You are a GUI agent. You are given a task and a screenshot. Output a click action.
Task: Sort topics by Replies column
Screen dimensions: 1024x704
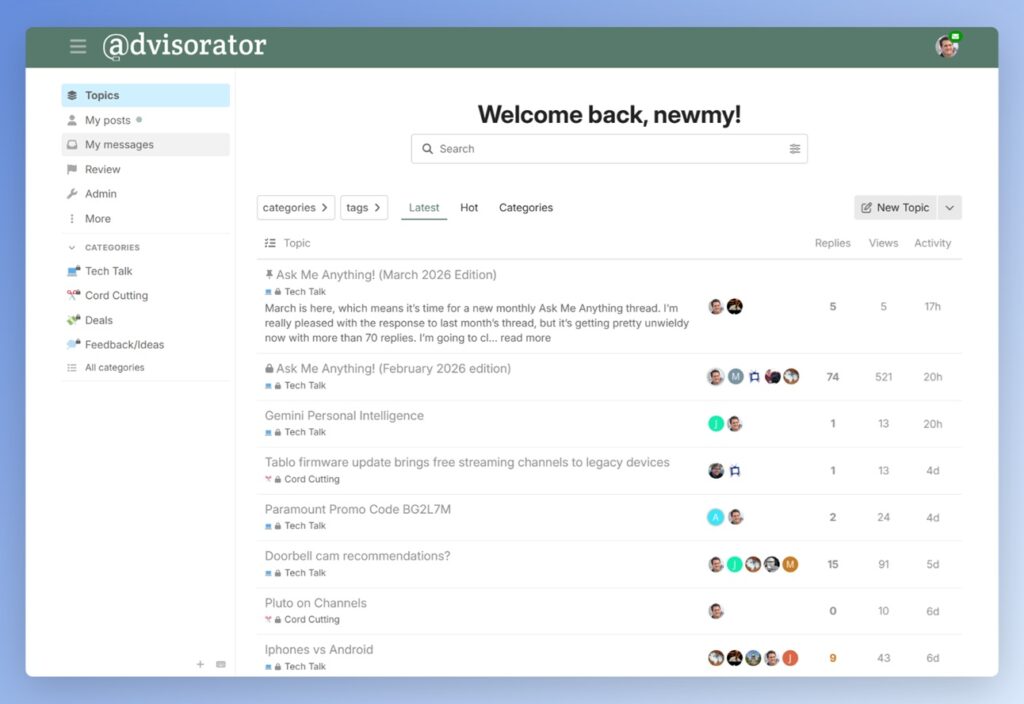tap(832, 243)
